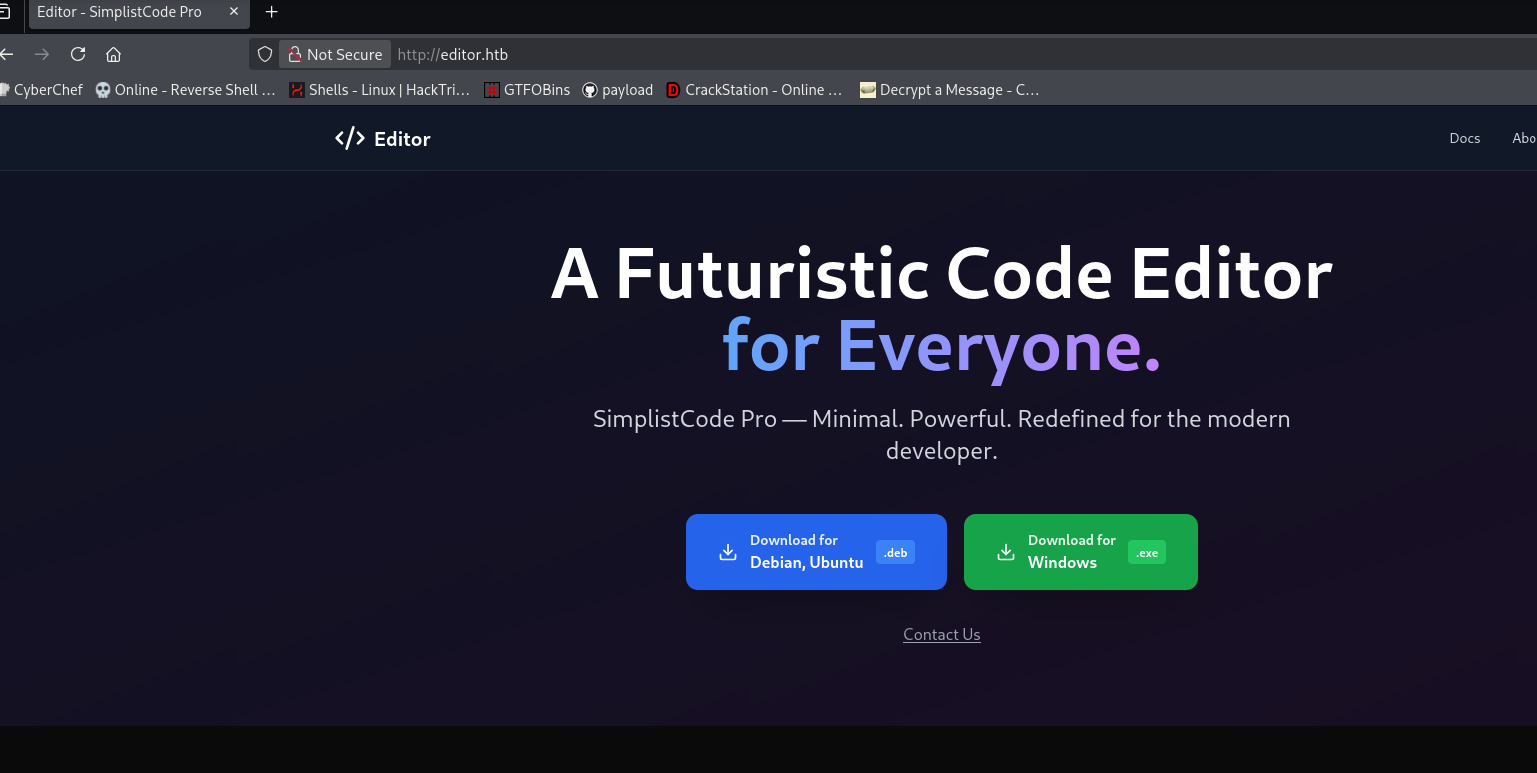Follow the Contact Us link
Viewport: 1537px width, 773px height.
941,634
